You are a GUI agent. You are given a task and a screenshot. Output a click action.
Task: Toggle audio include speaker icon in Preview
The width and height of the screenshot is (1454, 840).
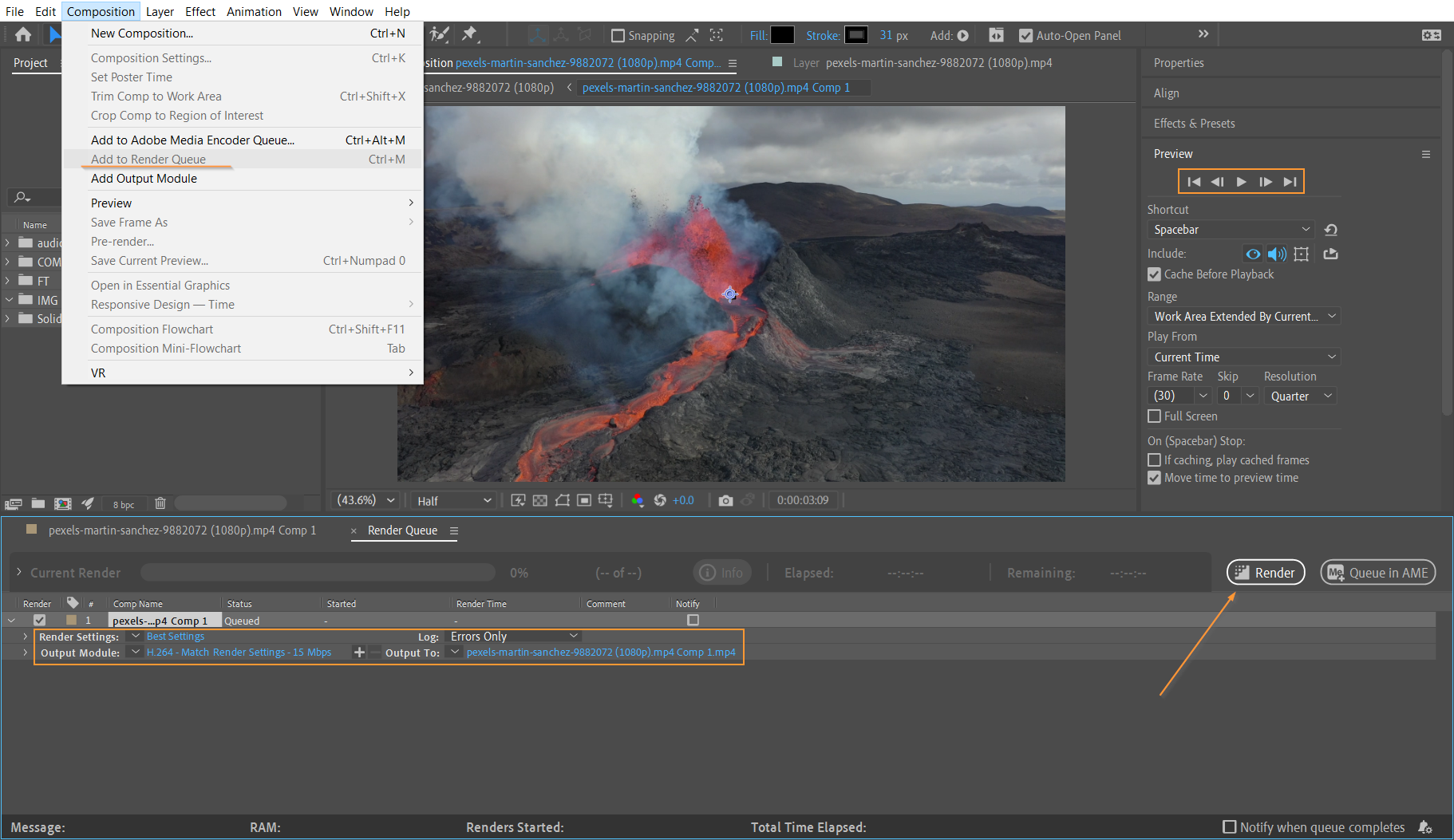tap(1277, 254)
